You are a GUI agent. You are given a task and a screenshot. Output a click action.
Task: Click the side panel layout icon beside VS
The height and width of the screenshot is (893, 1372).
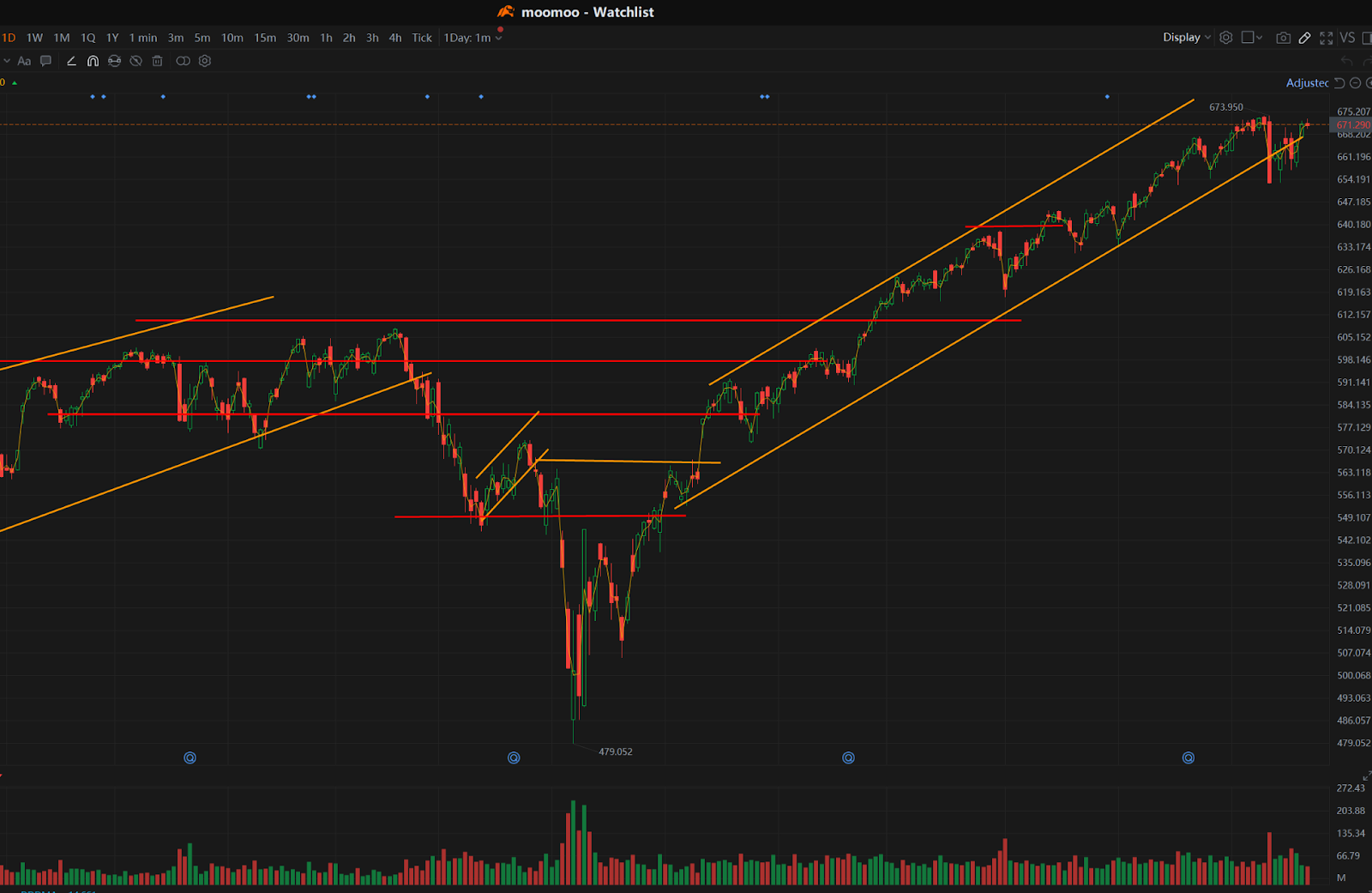point(1367,38)
